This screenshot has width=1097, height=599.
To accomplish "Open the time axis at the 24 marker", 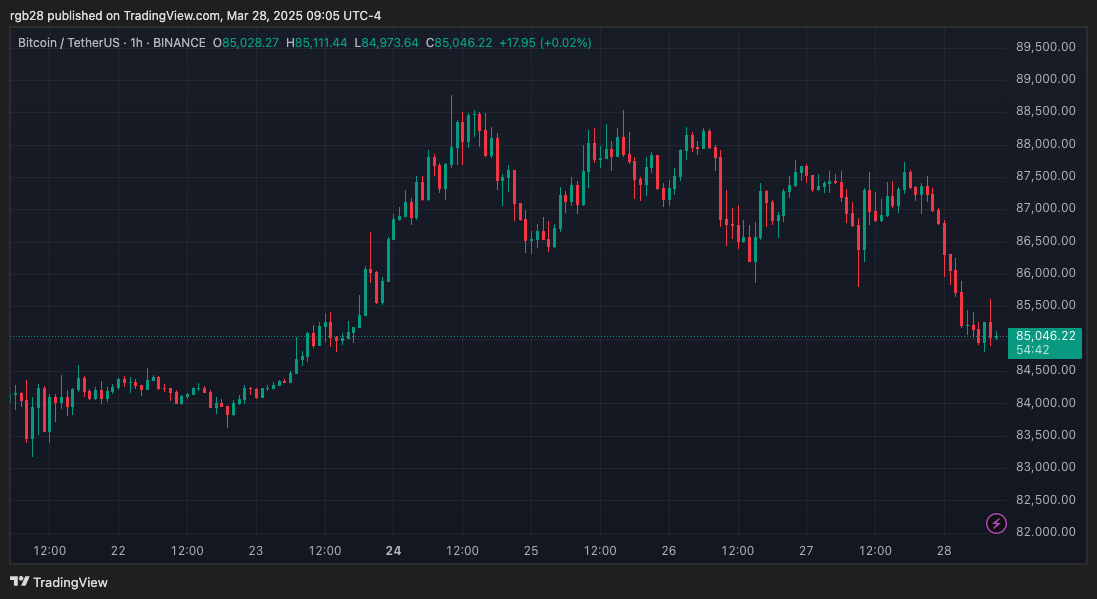I will tap(392, 551).
